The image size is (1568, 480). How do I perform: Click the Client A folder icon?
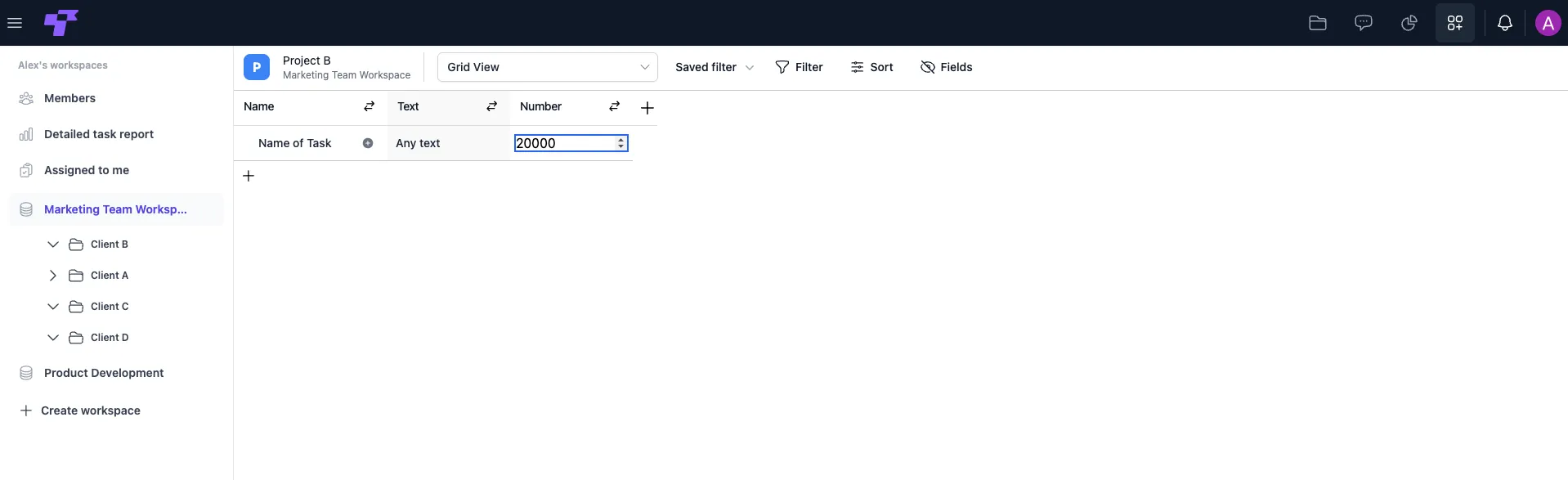[x=76, y=276]
